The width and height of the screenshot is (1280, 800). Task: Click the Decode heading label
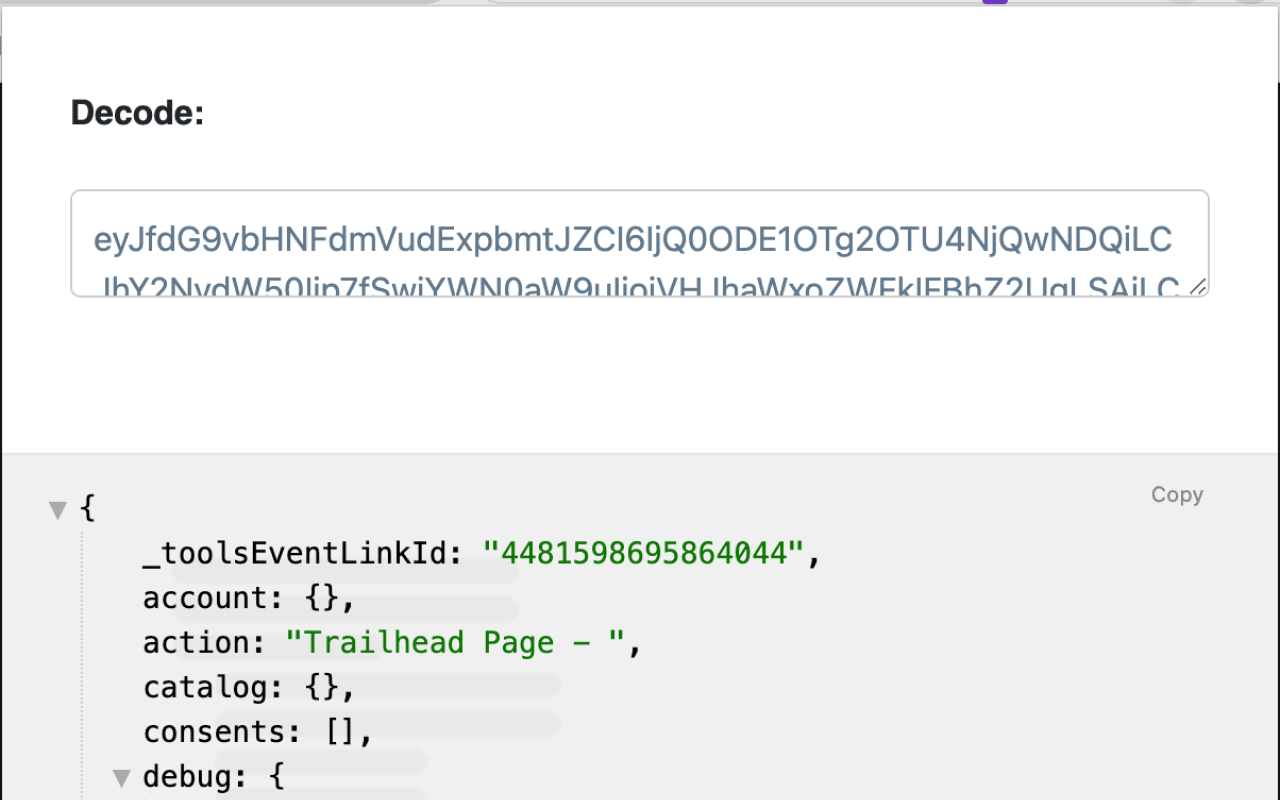coord(137,113)
